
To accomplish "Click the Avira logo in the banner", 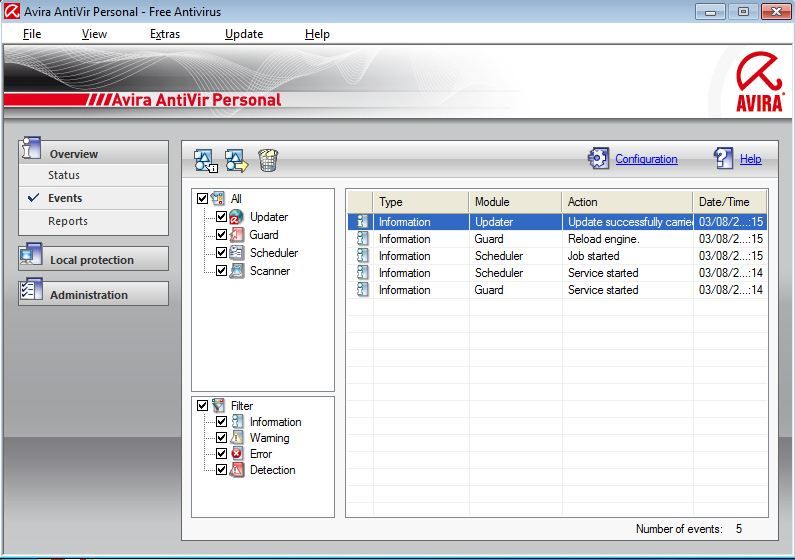I will pyautogui.click(x=759, y=82).
